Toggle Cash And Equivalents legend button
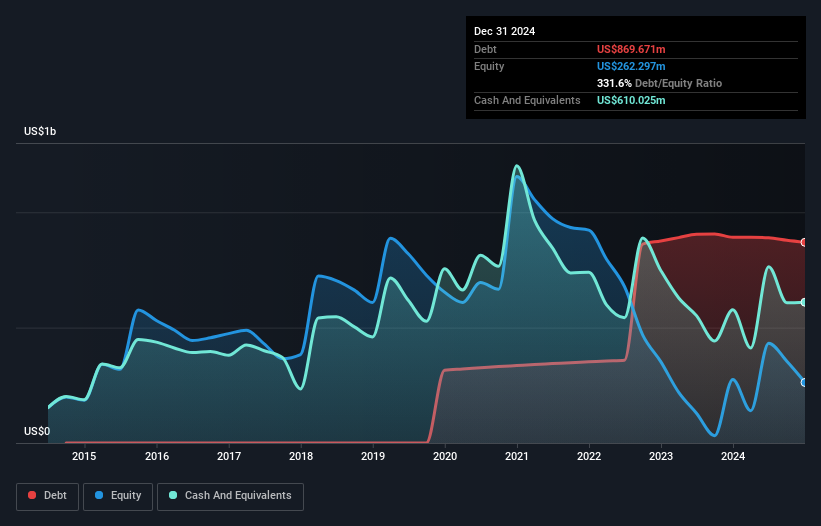Viewport: 821px width, 526px height. [230, 496]
